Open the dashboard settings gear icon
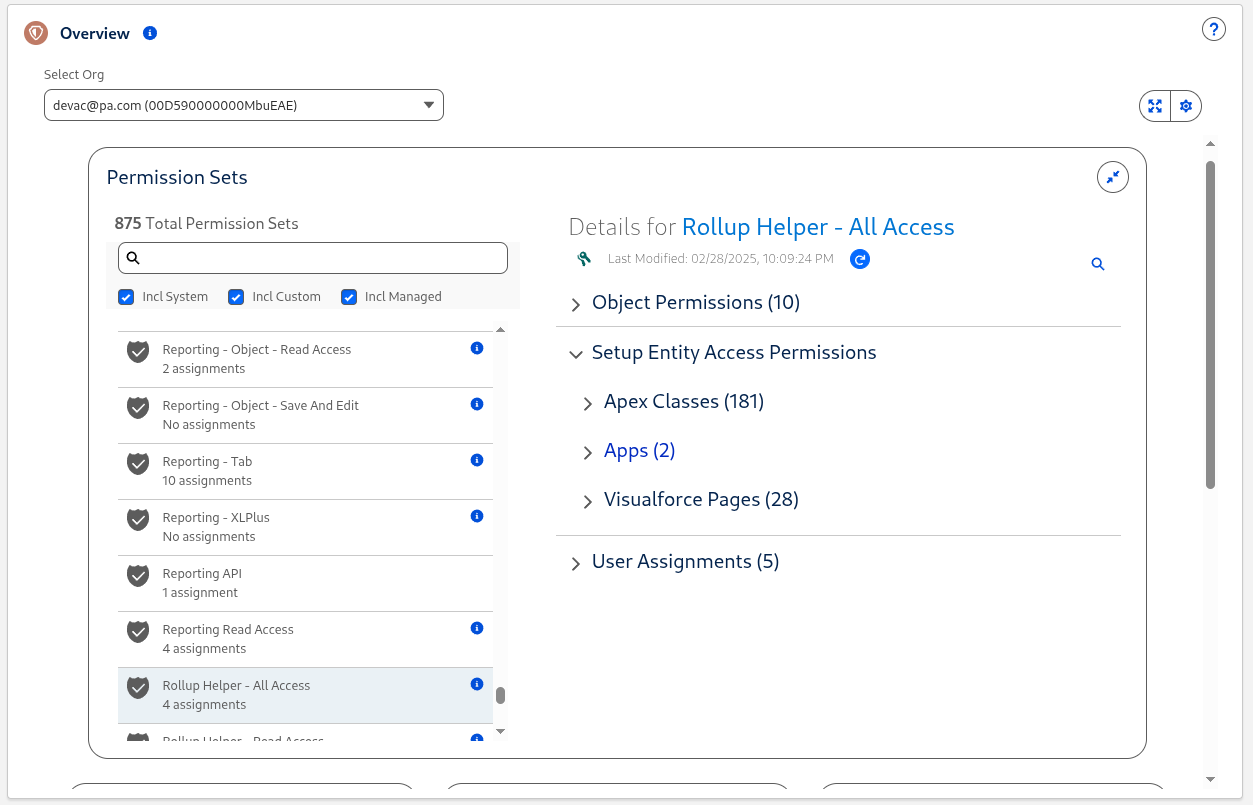This screenshot has width=1253, height=805. [1186, 106]
